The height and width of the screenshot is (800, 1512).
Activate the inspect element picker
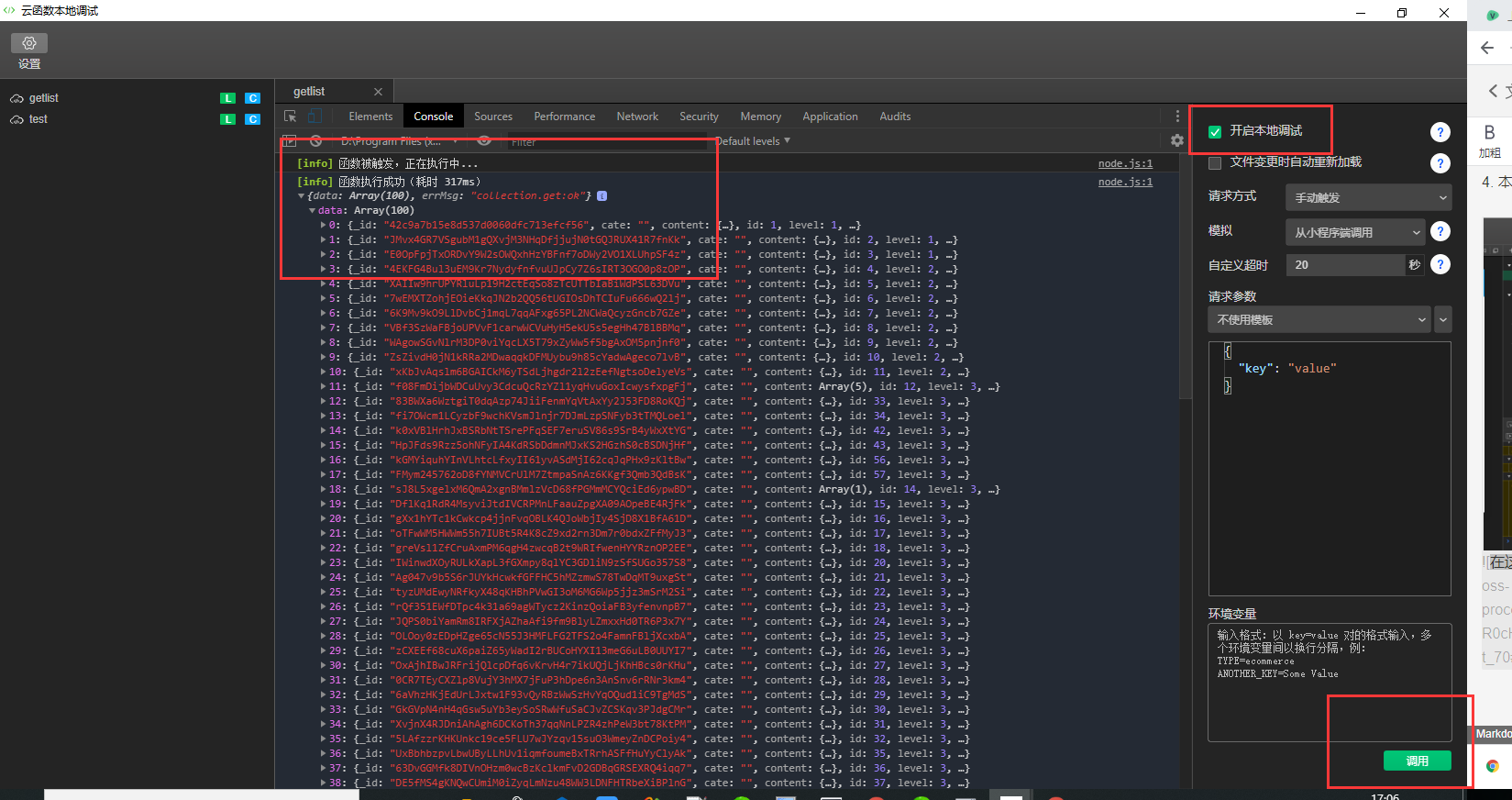pyautogui.click(x=291, y=117)
